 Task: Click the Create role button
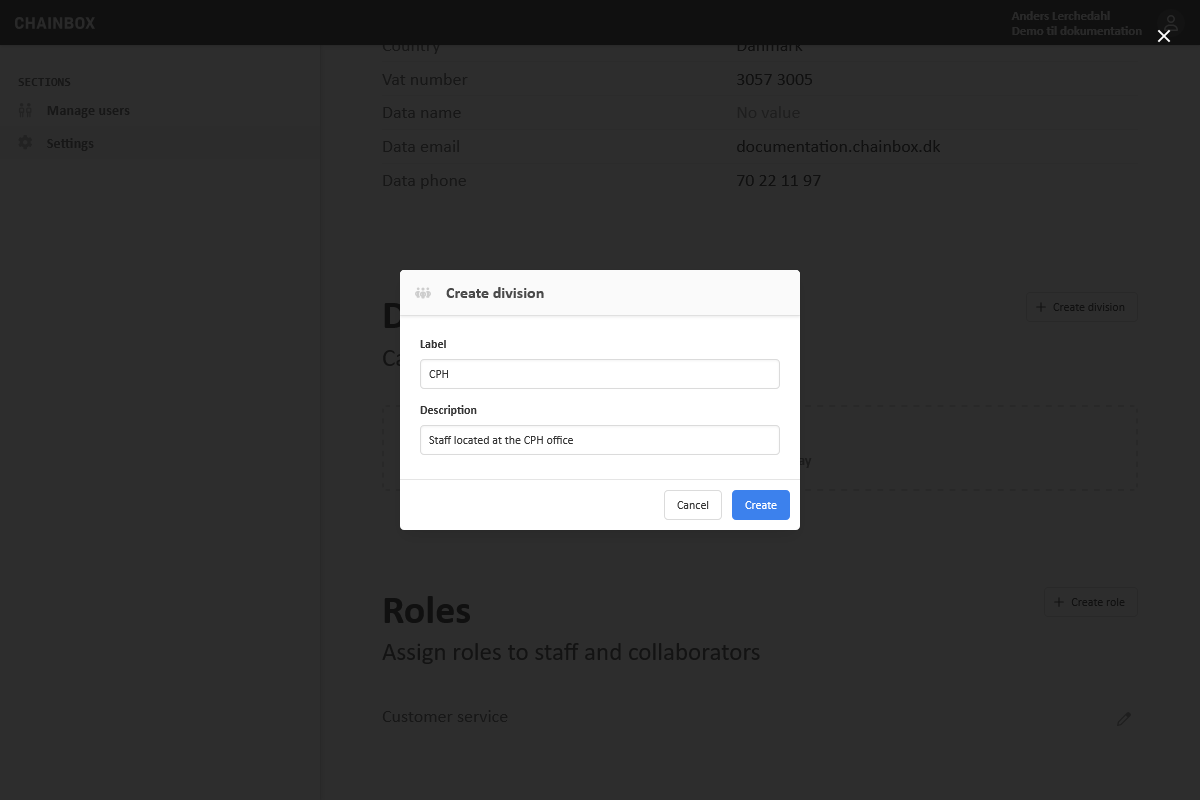1090,602
